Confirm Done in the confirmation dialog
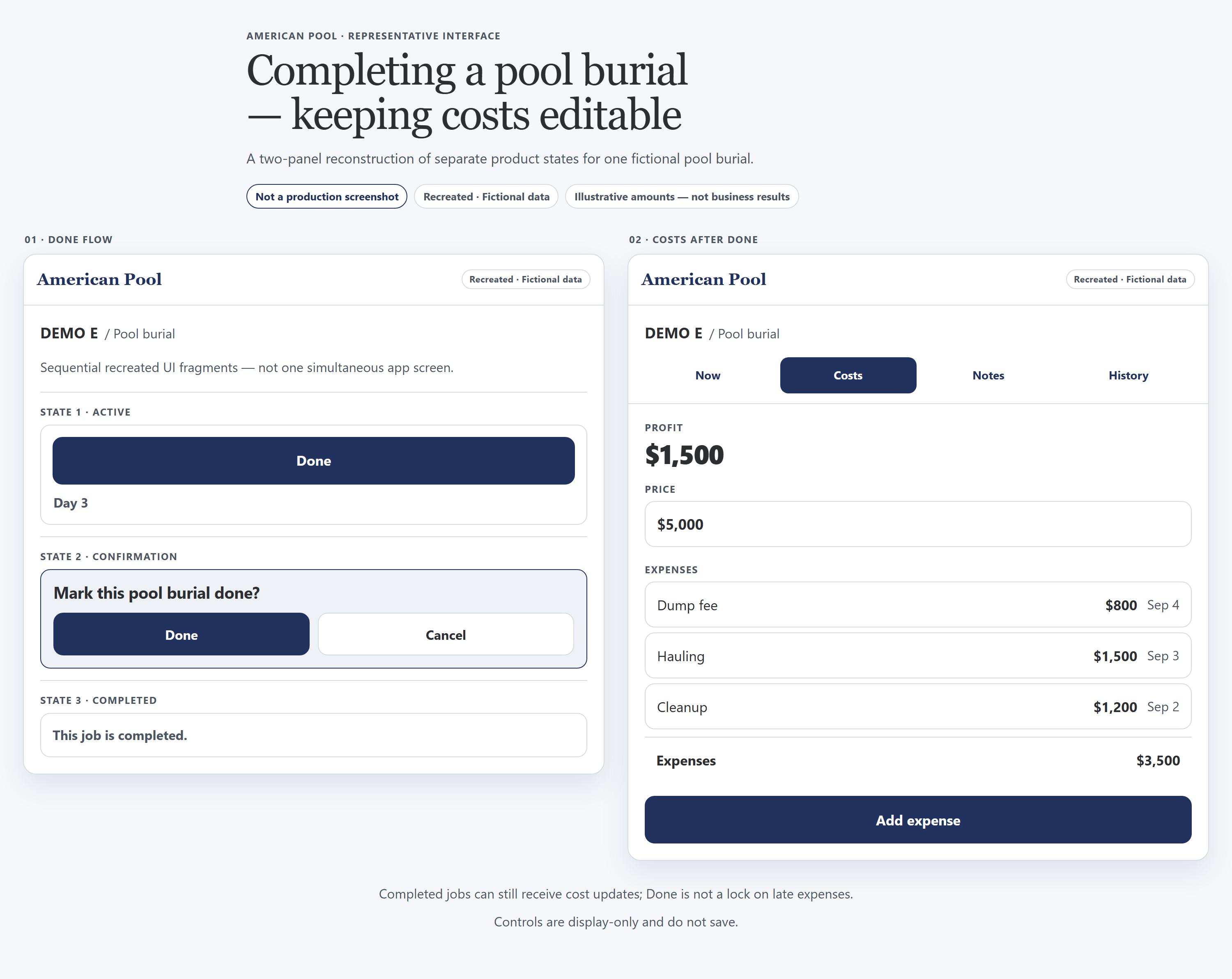This screenshot has height=979, width=1232. [181, 634]
